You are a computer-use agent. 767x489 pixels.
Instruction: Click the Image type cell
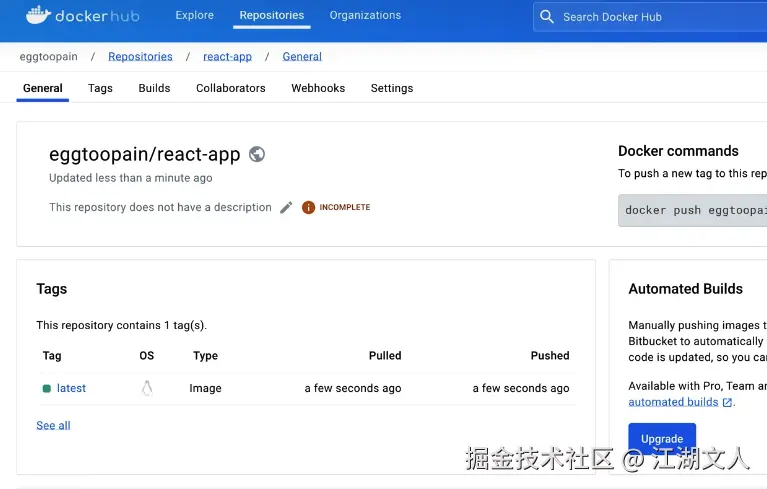(x=205, y=388)
